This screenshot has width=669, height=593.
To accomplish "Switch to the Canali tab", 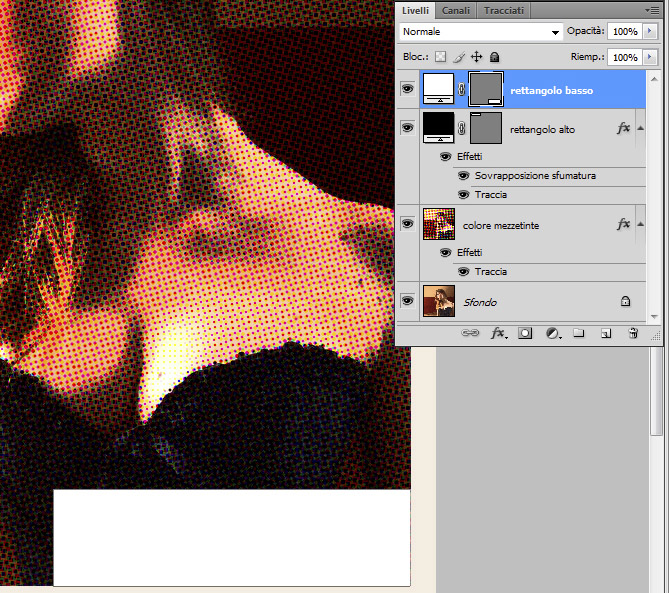I will tap(456, 11).
